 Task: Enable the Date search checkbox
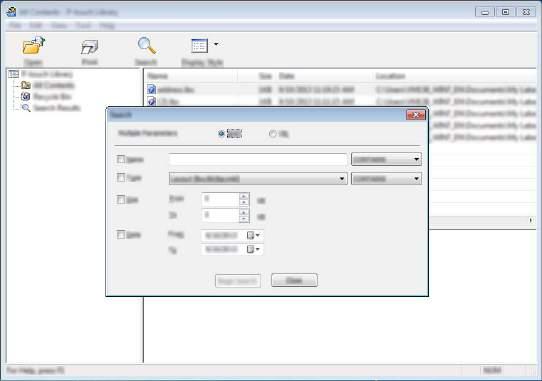[x=121, y=235]
